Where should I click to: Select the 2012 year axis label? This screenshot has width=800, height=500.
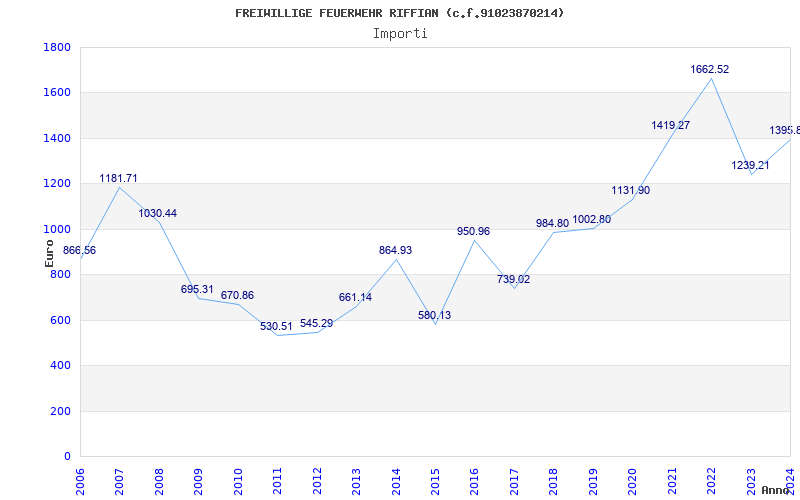(318, 479)
